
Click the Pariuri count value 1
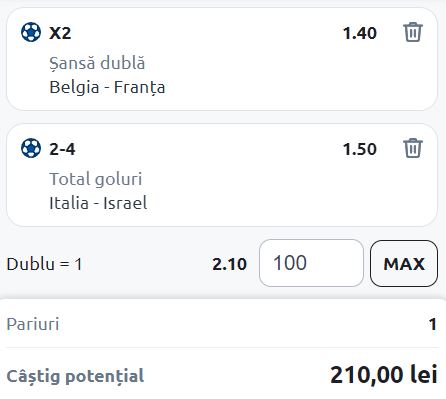point(433,324)
